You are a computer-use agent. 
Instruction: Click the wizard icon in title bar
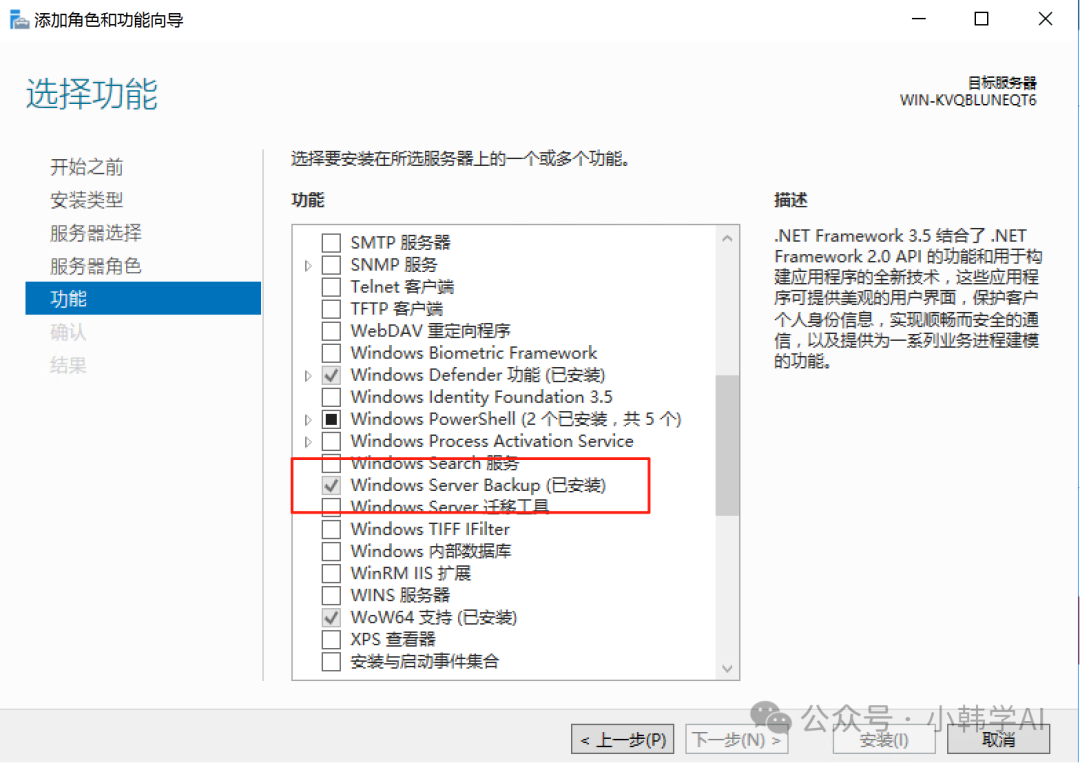click(x=19, y=19)
